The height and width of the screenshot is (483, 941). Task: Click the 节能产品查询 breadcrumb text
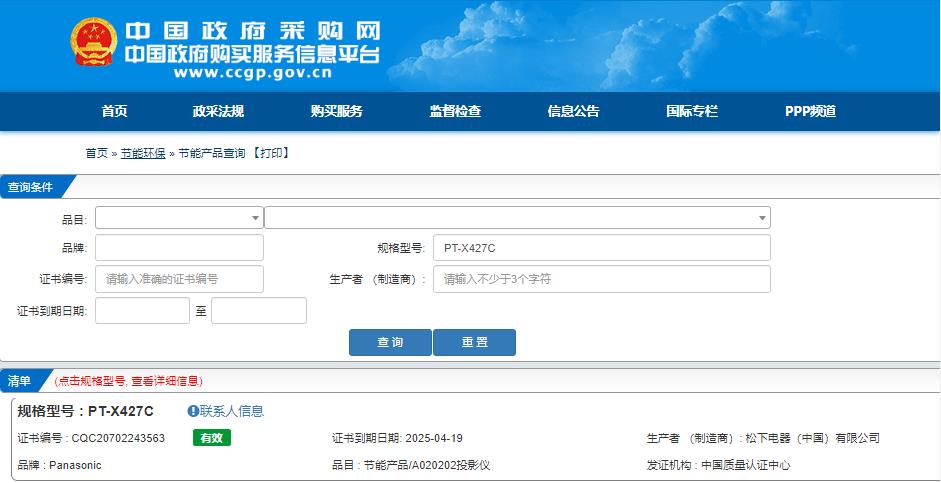point(211,153)
